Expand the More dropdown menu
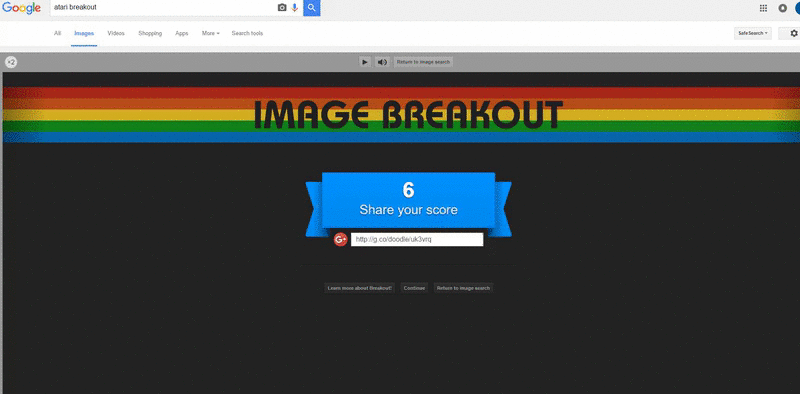 [x=210, y=33]
